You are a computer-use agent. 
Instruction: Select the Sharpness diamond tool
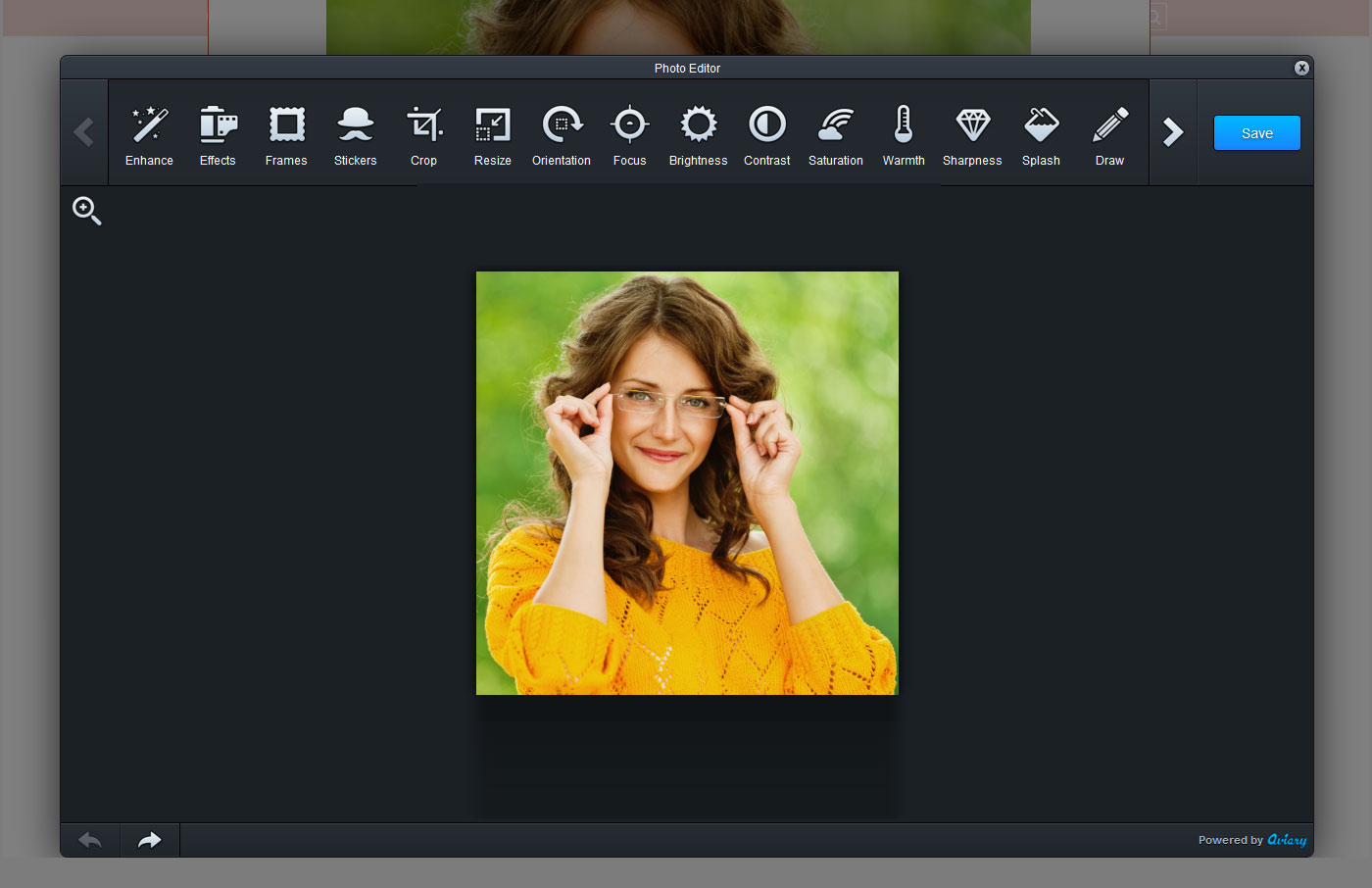[x=972, y=134]
